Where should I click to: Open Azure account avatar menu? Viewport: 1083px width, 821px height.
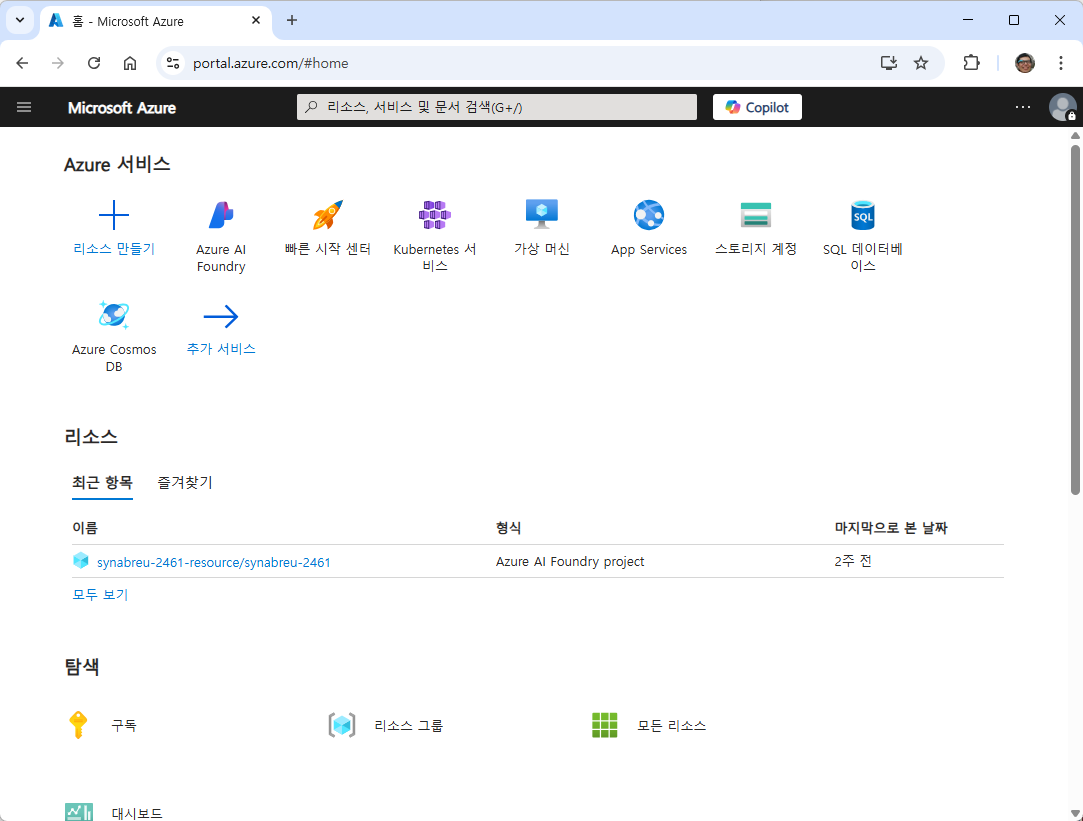click(x=1062, y=107)
